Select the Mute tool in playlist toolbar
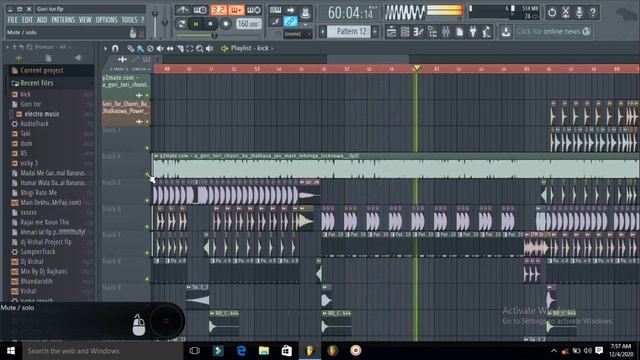 pos(160,49)
